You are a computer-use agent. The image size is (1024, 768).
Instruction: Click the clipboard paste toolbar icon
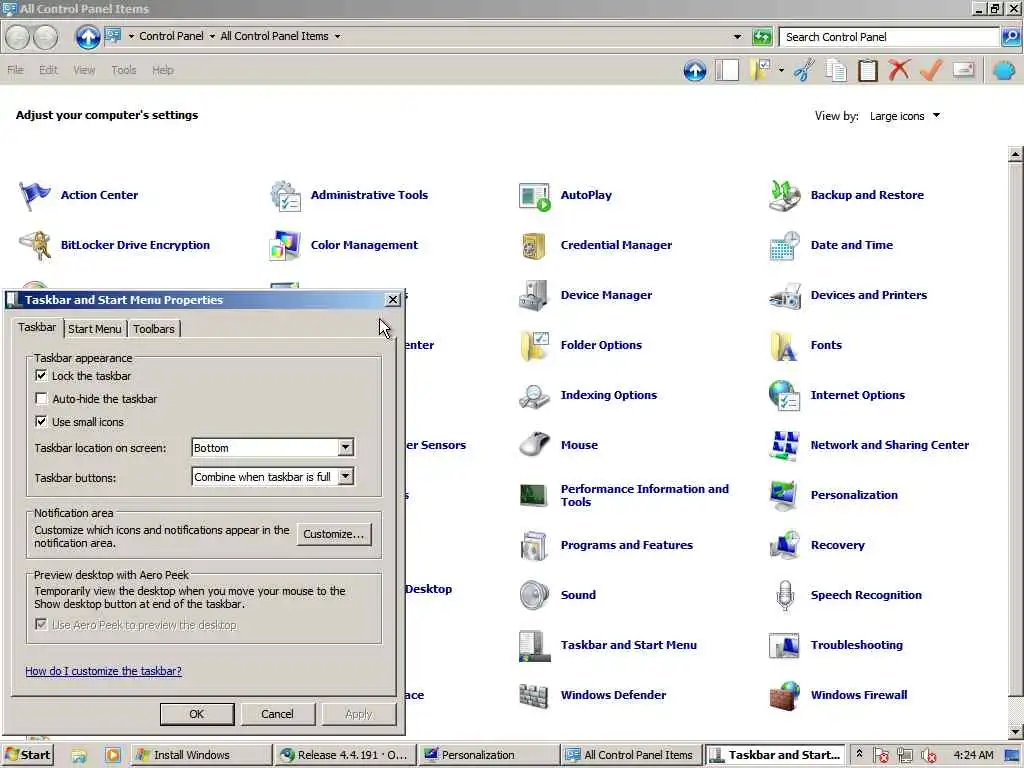point(868,70)
